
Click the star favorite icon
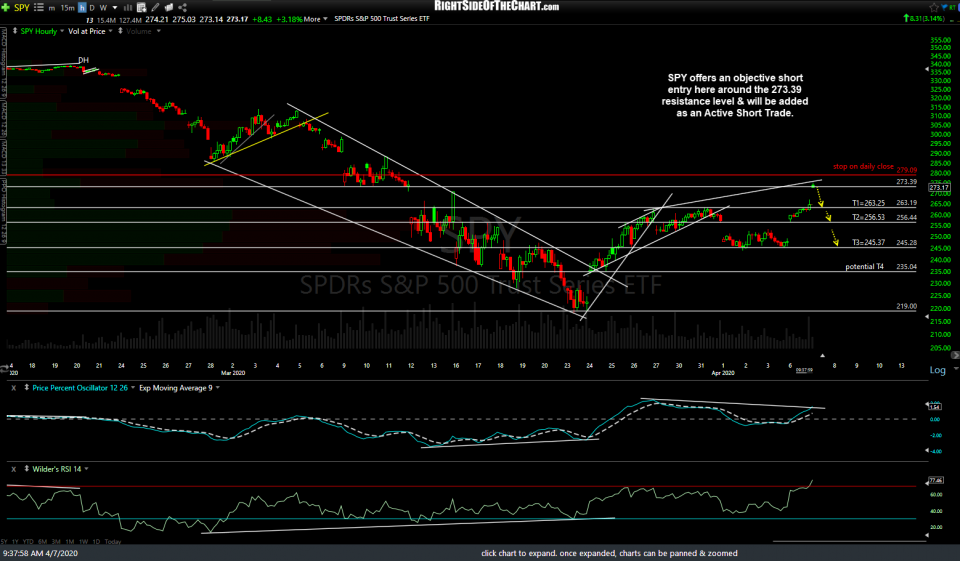coord(934,7)
